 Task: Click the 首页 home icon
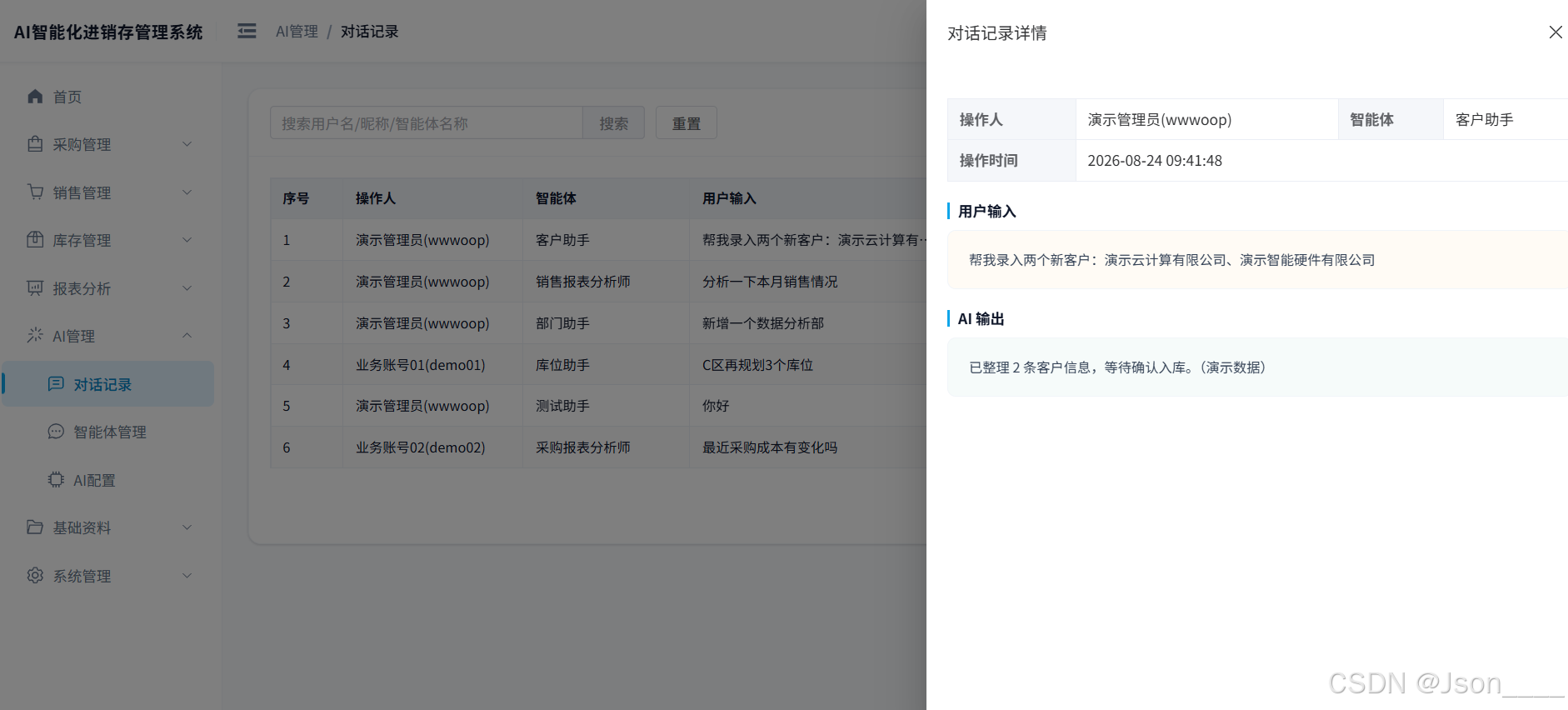point(35,97)
